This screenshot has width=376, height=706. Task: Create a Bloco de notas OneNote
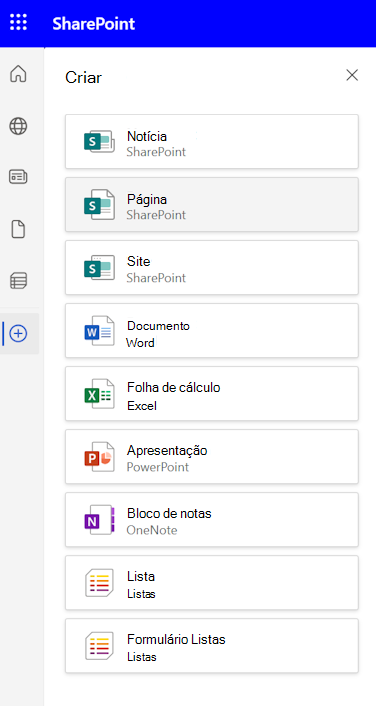tap(212, 520)
